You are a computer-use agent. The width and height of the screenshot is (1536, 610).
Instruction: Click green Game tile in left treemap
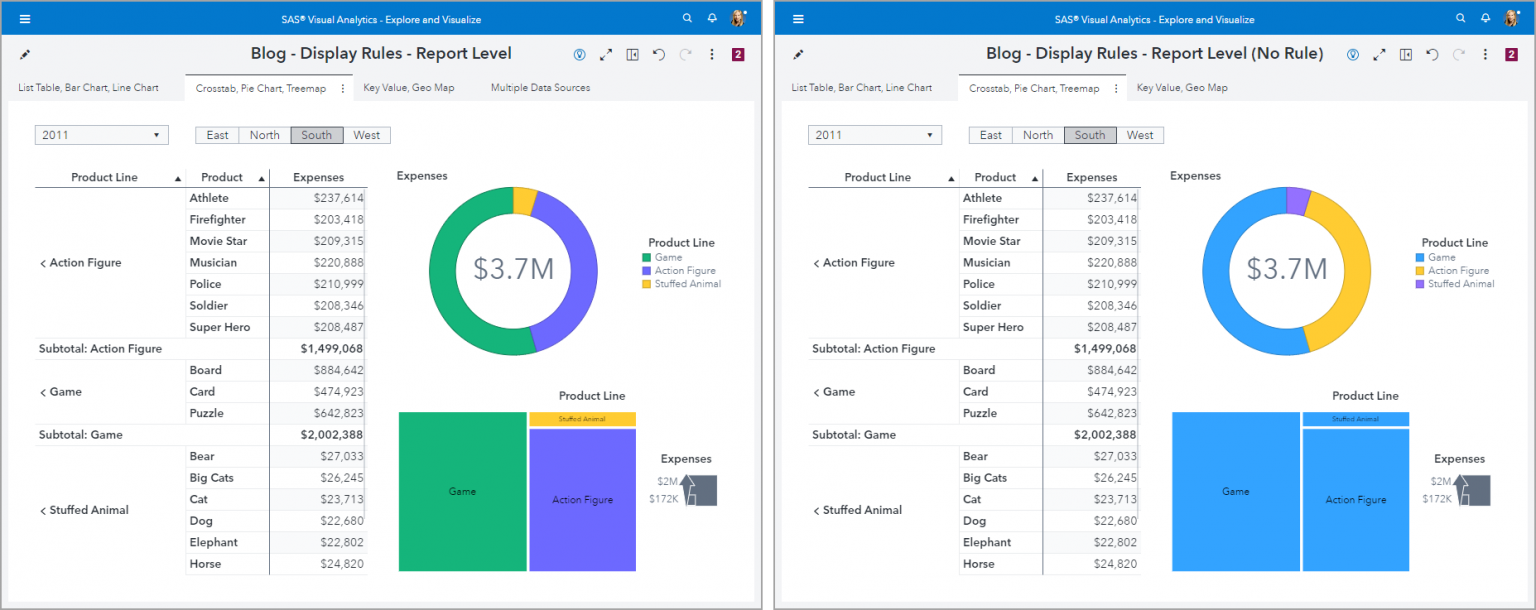coord(462,491)
